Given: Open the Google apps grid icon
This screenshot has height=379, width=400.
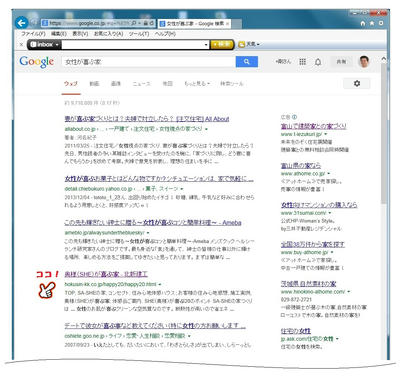Looking at the screenshot, I should (x=302, y=62).
